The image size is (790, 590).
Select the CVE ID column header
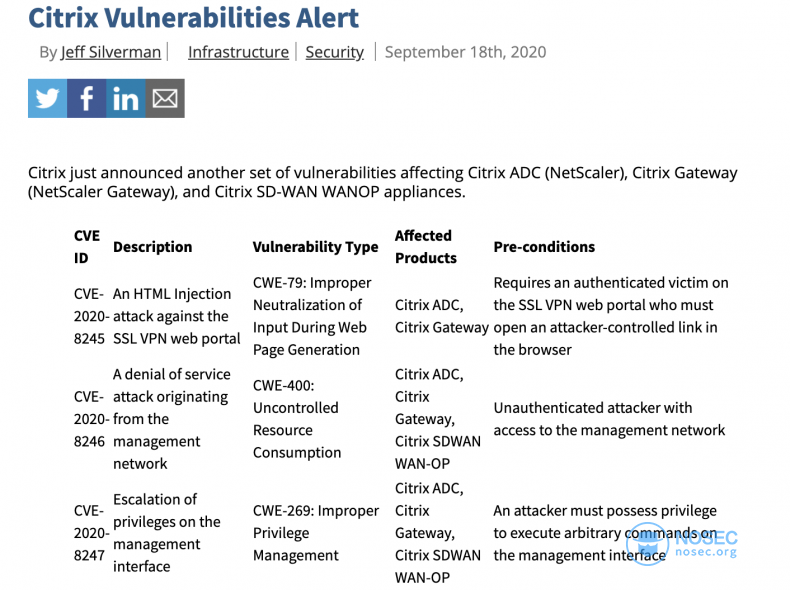click(x=87, y=247)
